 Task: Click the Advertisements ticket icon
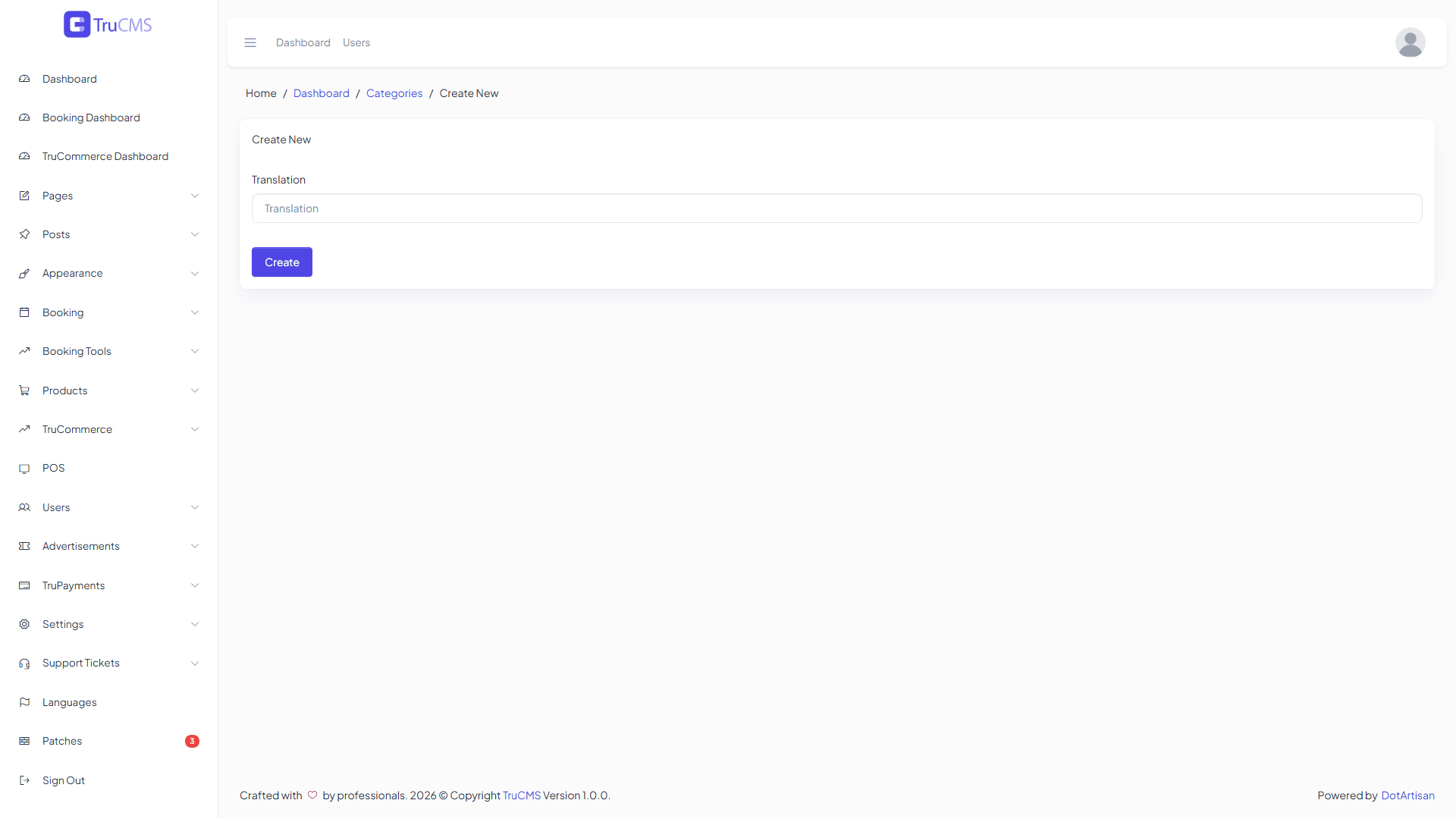24,546
